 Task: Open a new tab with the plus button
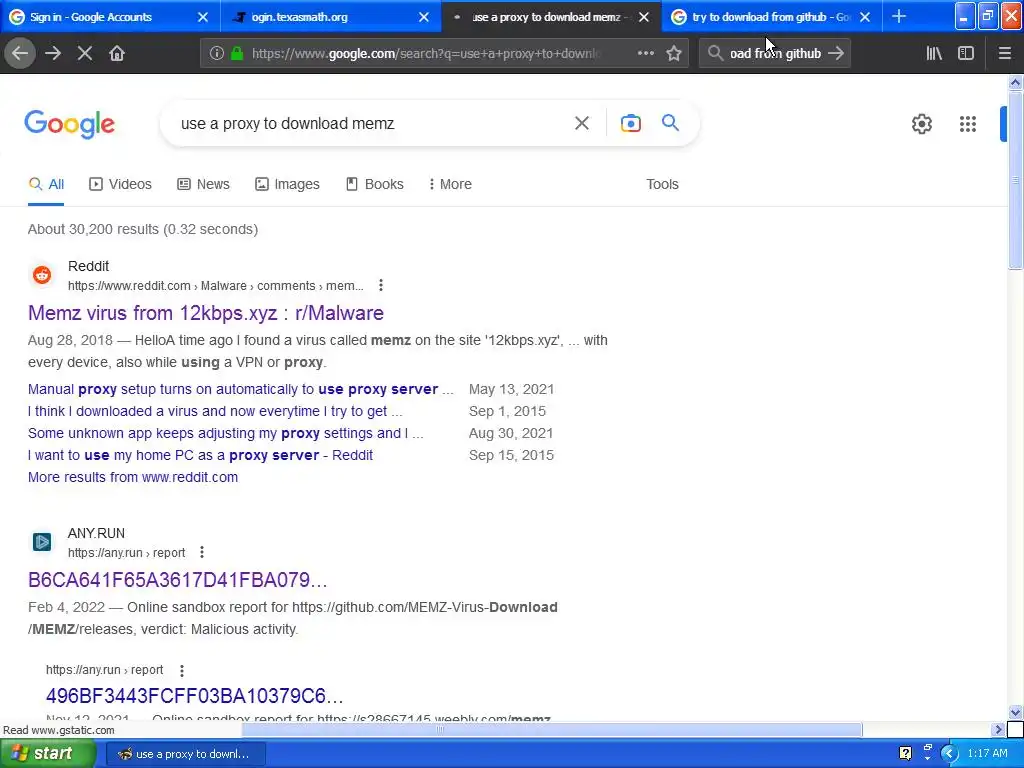click(x=899, y=16)
